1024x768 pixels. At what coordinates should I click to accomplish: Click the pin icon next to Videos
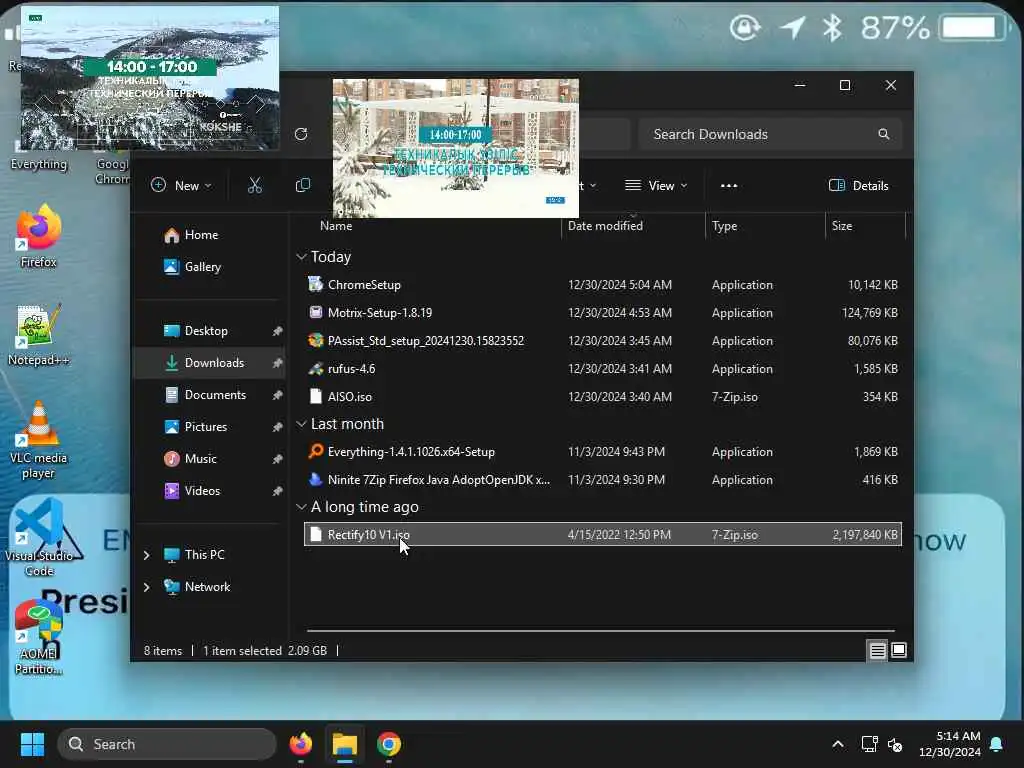point(277,492)
